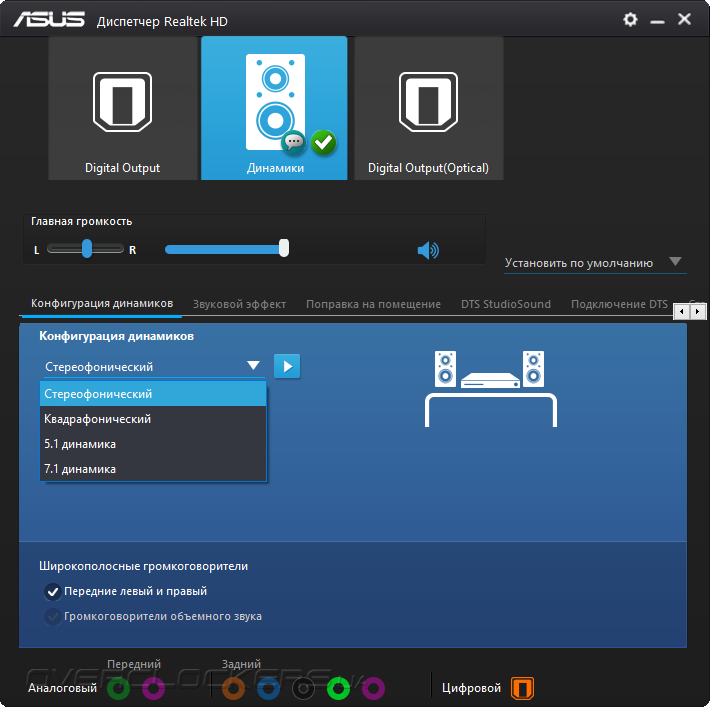
Task: Choose Квадрафонический in the dropdown list
Action: (x=153, y=419)
